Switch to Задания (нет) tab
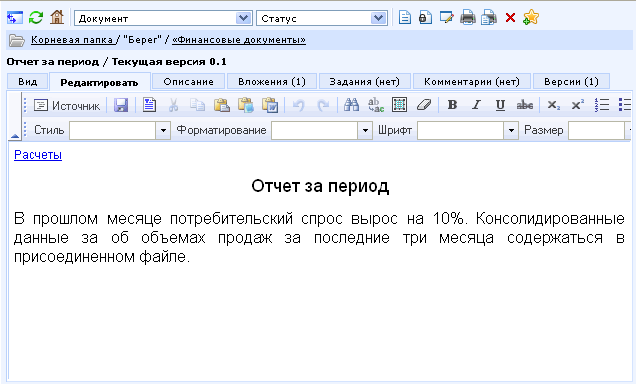 pyautogui.click(x=365, y=82)
